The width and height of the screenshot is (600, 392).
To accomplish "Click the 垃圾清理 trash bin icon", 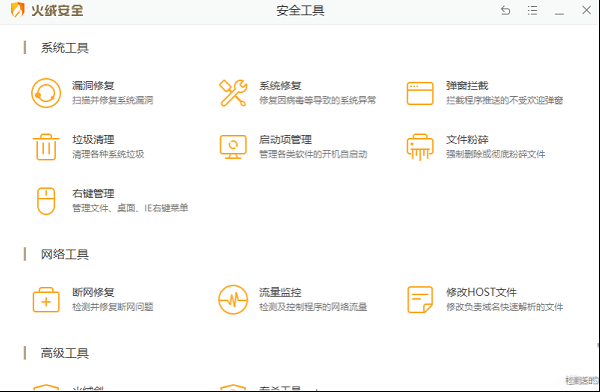I will click(46, 147).
